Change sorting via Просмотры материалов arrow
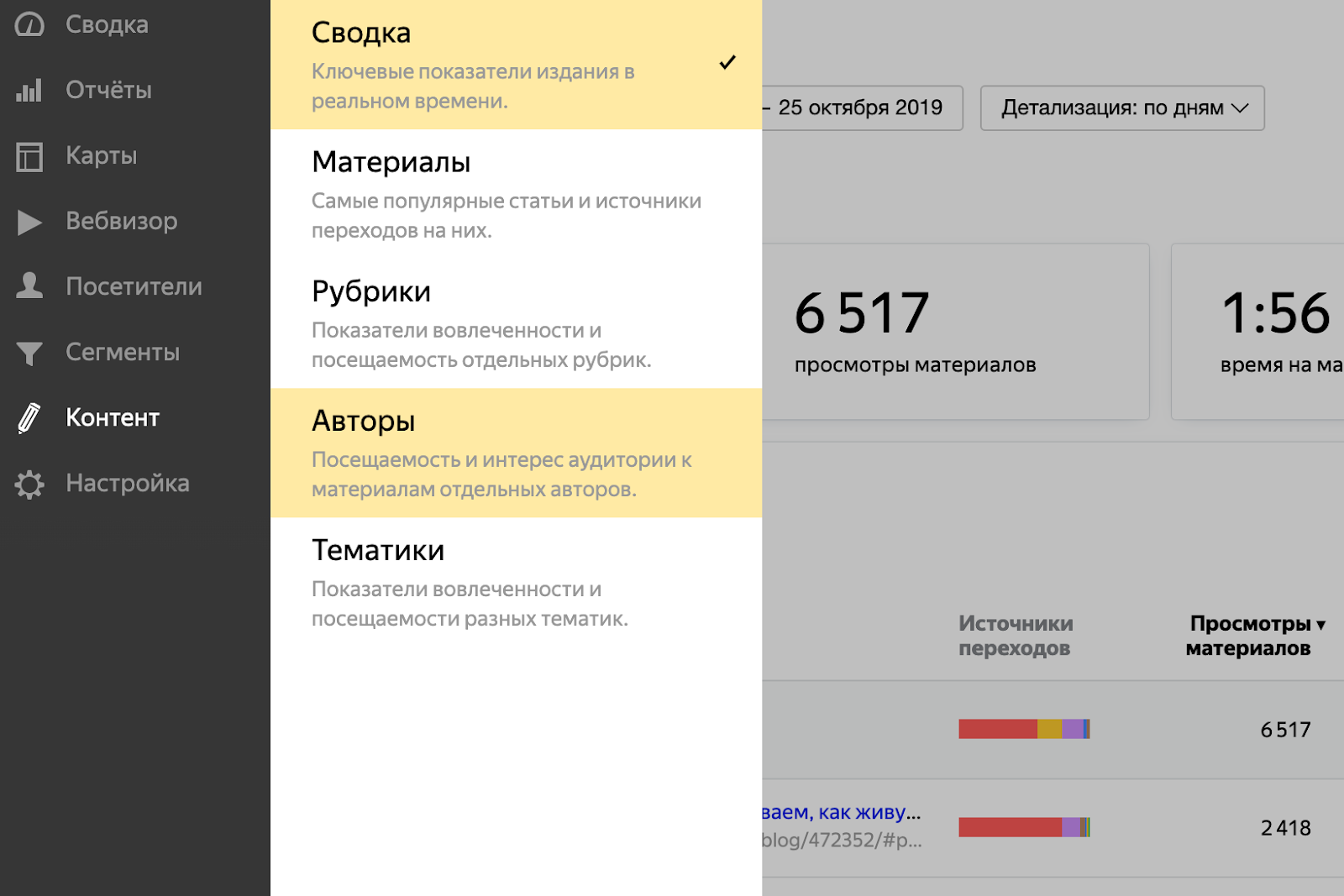This screenshot has width=1344, height=896. pyautogui.click(x=1322, y=625)
